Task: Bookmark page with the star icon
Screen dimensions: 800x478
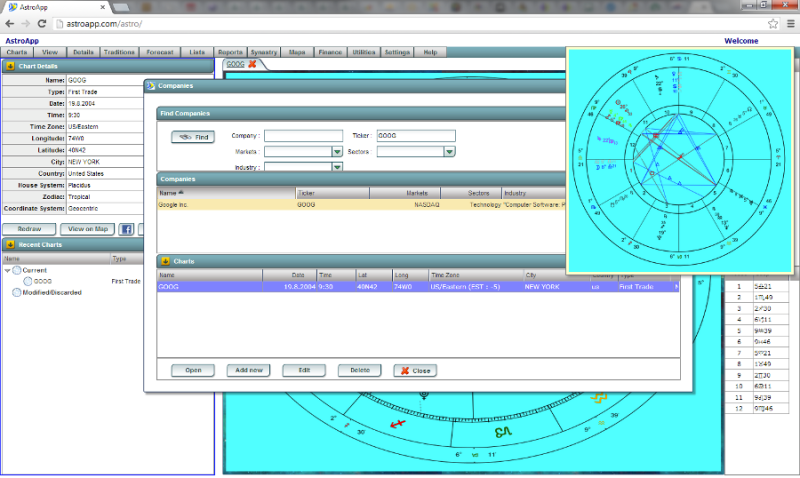Action: pyautogui.click(x=773, y=22)
